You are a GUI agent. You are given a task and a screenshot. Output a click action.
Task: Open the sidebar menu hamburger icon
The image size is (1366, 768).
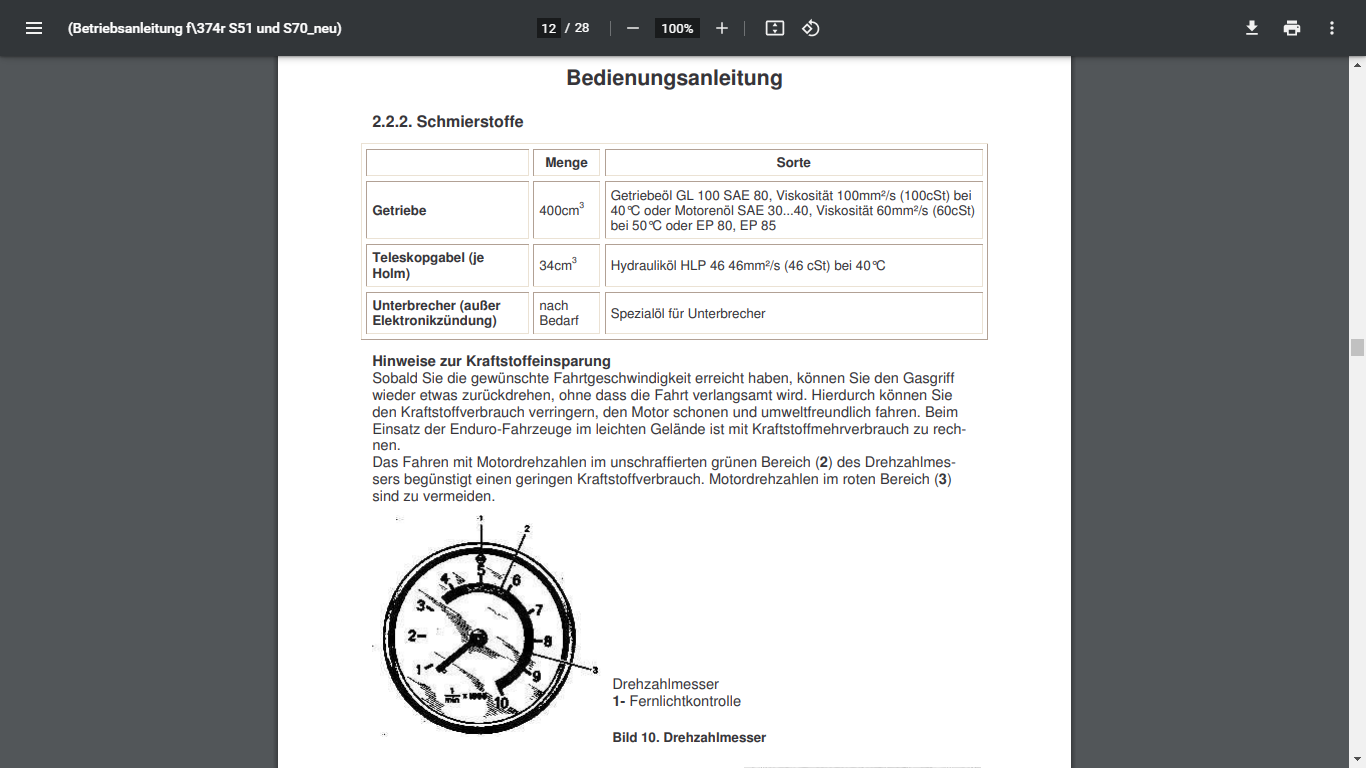tap(34, 28)
